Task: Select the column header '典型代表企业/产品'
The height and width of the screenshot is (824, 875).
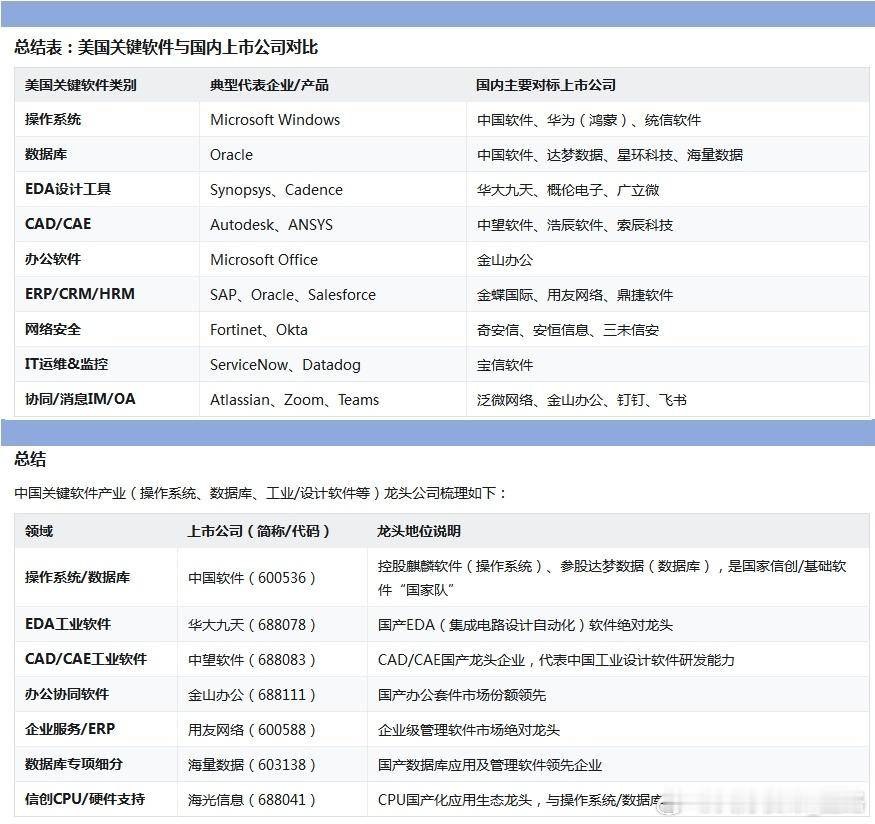Action: click(x=269, y=85)
